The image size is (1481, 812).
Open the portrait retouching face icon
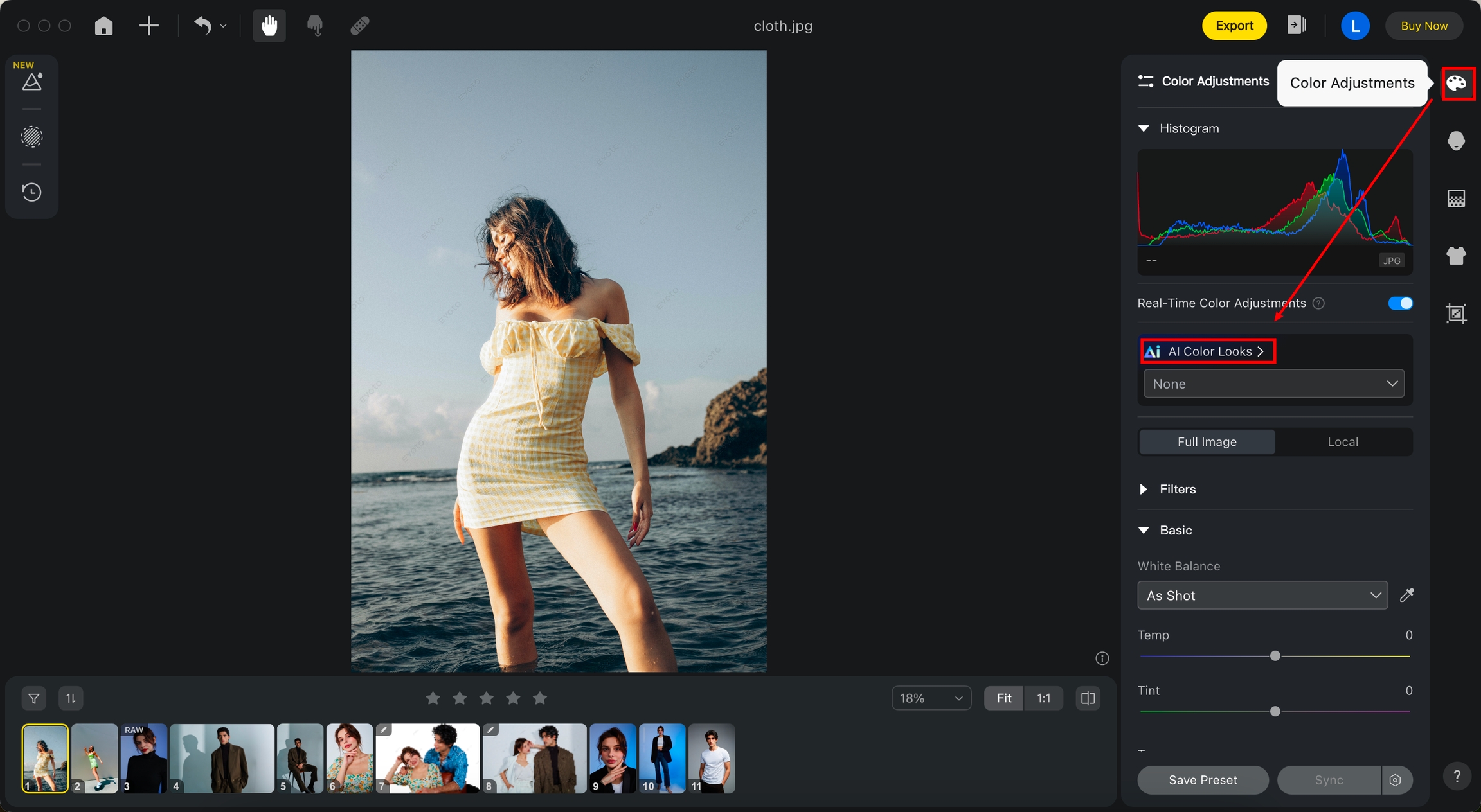click(1456, 141)
